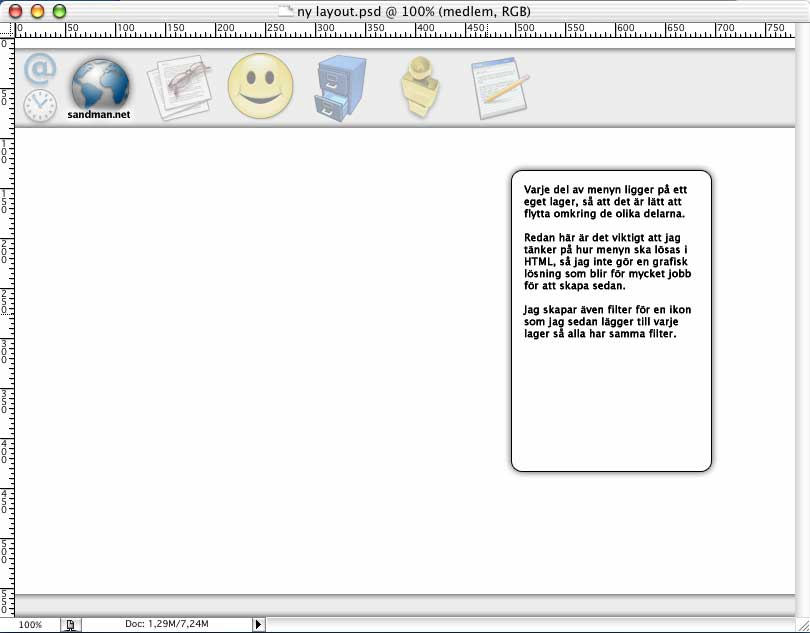The width and height of the screenshot is (810, 633).
Task: Click the document icon in status bar
Action: tap(70, 624)
